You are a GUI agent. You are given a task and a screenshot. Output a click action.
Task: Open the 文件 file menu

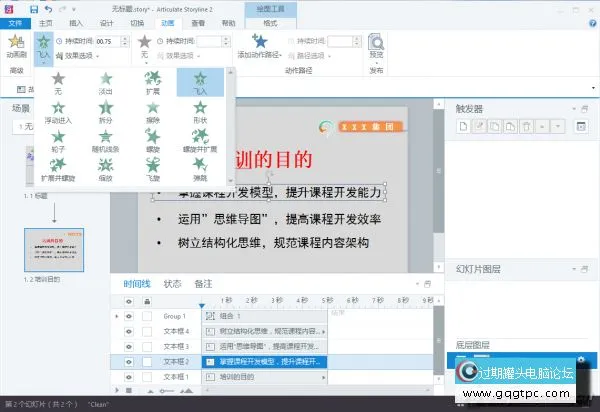pos(15,23)
